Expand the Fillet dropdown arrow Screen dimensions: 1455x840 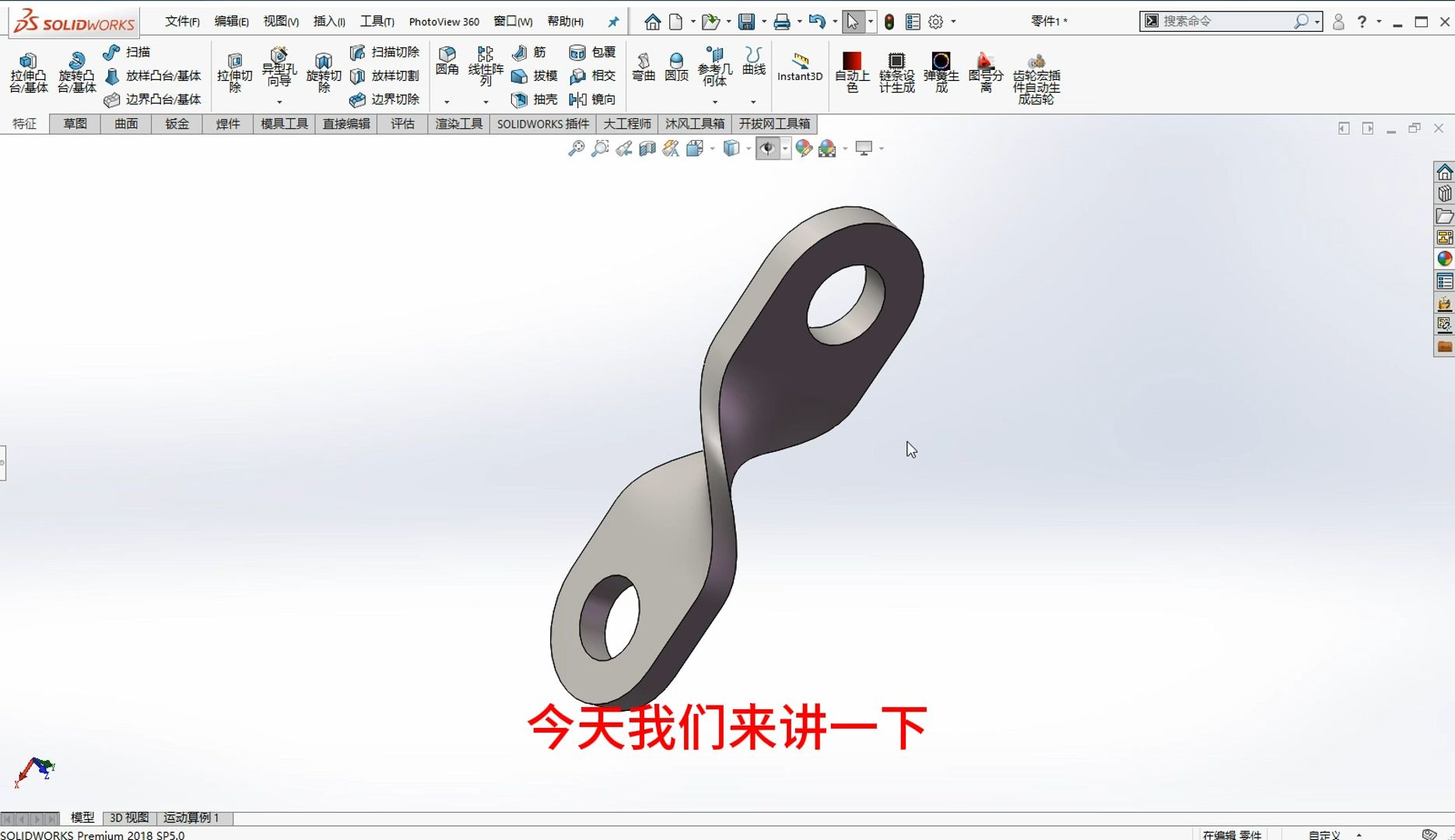pyautogui.click(x=447, y=102)
